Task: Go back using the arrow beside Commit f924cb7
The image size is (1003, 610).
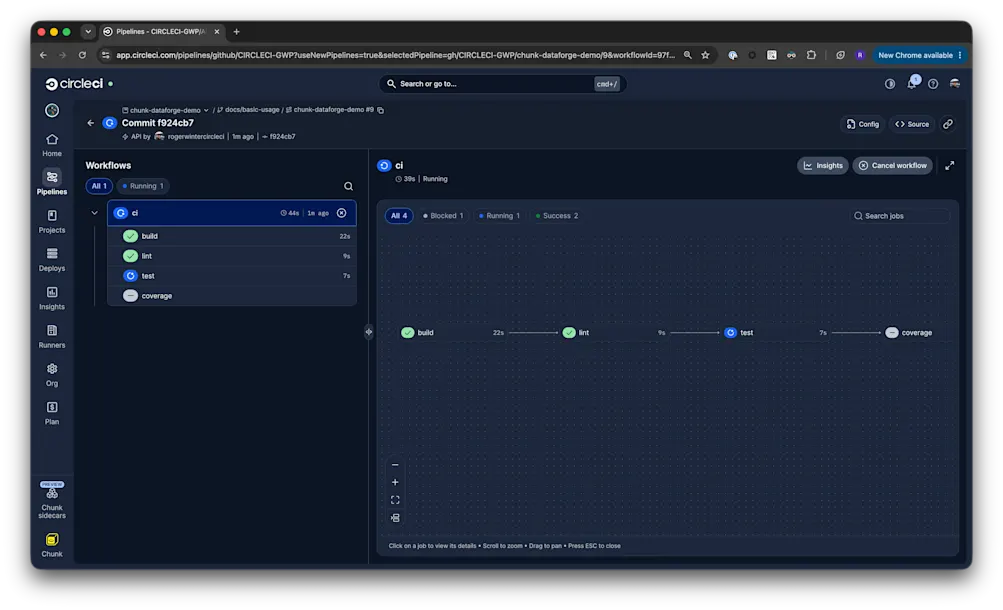Action: [90, 123]
